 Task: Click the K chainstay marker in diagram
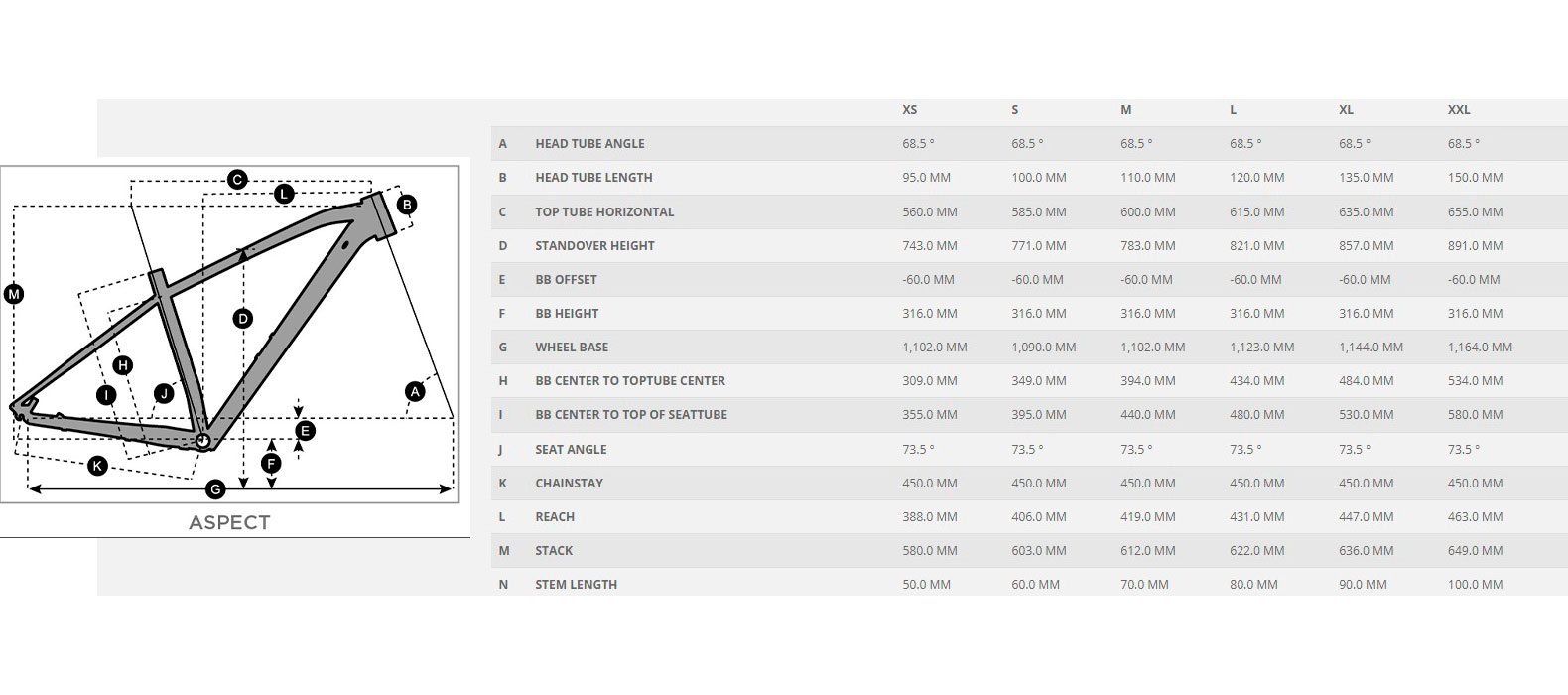97,465
